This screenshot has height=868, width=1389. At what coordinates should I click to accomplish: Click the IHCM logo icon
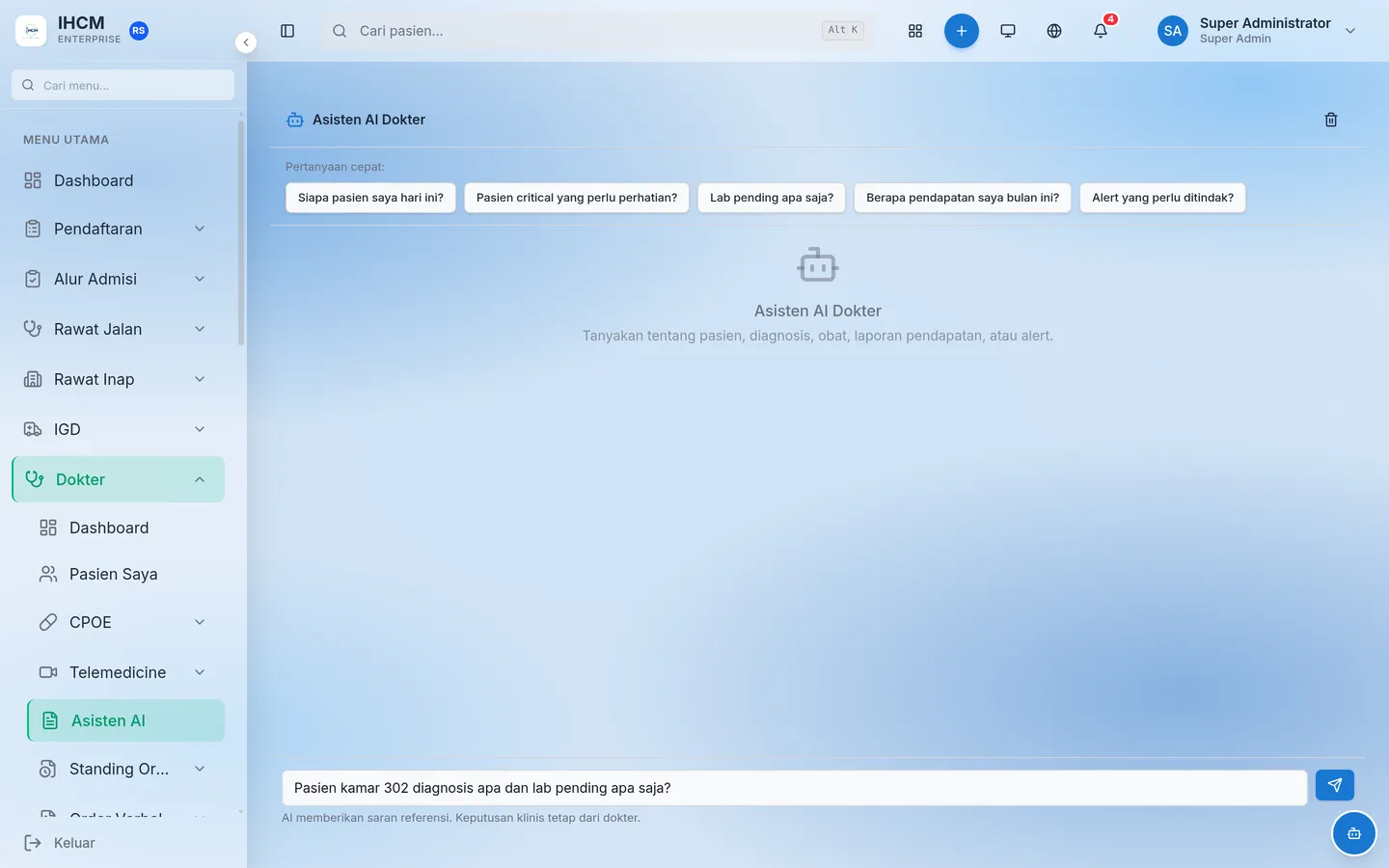tap(31, 31)
